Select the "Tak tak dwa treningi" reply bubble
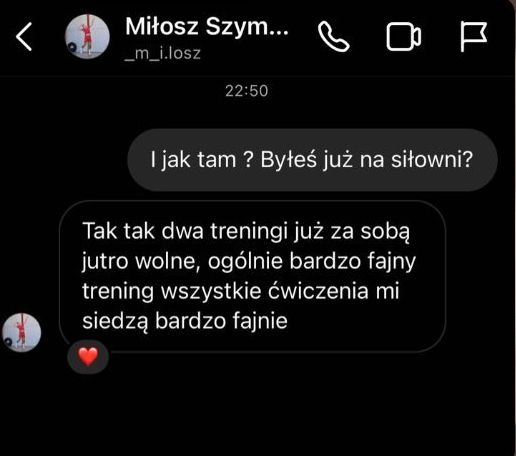Viewport: 516px width, 456px height. pyautogui.click(x=252, y=276)
